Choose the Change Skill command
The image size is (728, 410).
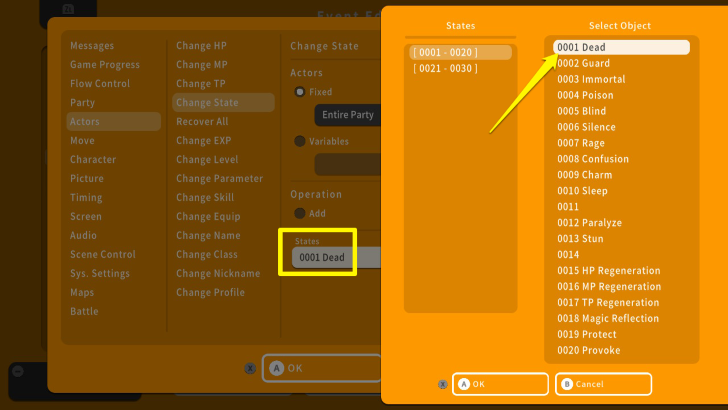click(205, 198)
